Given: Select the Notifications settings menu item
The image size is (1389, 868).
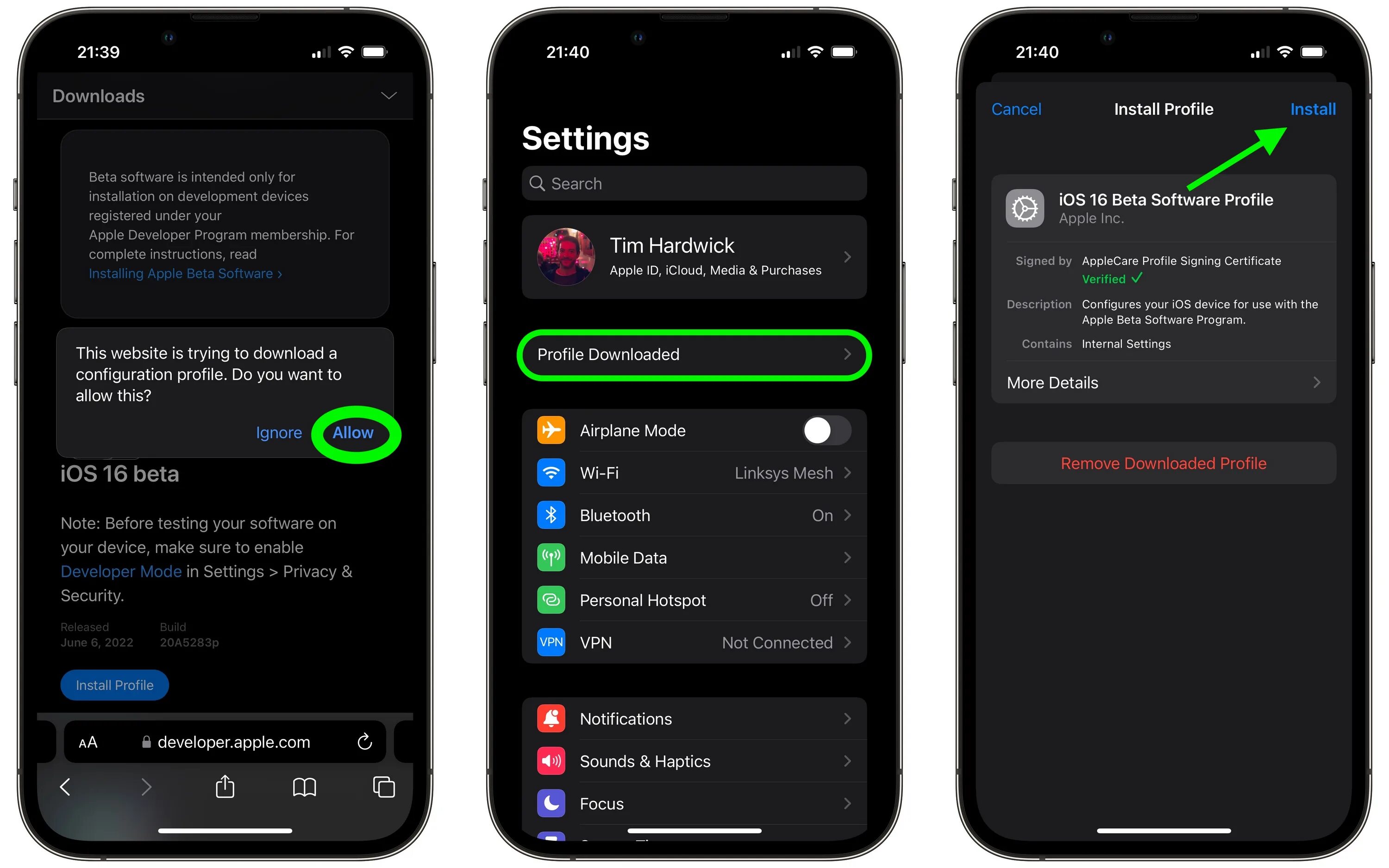Looking at the screenshot, I should [x=695, y=718].
